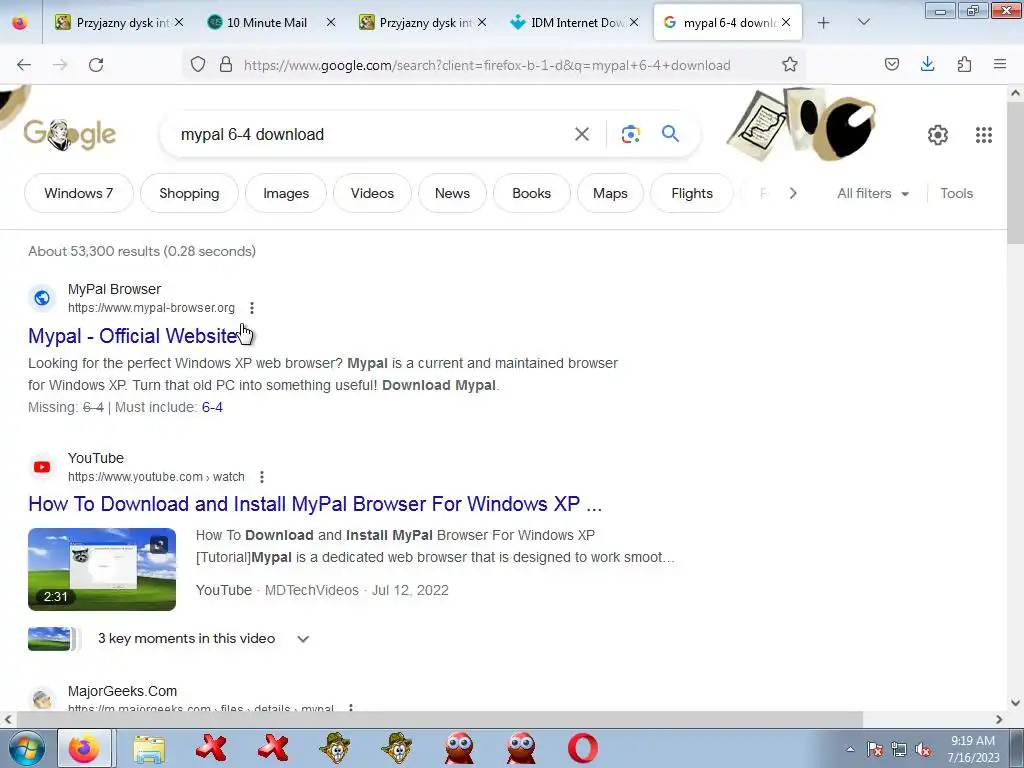This screenshot has width=1024, height=768.
Task: Open the network tray icon
Action: (x=899, y=749)
